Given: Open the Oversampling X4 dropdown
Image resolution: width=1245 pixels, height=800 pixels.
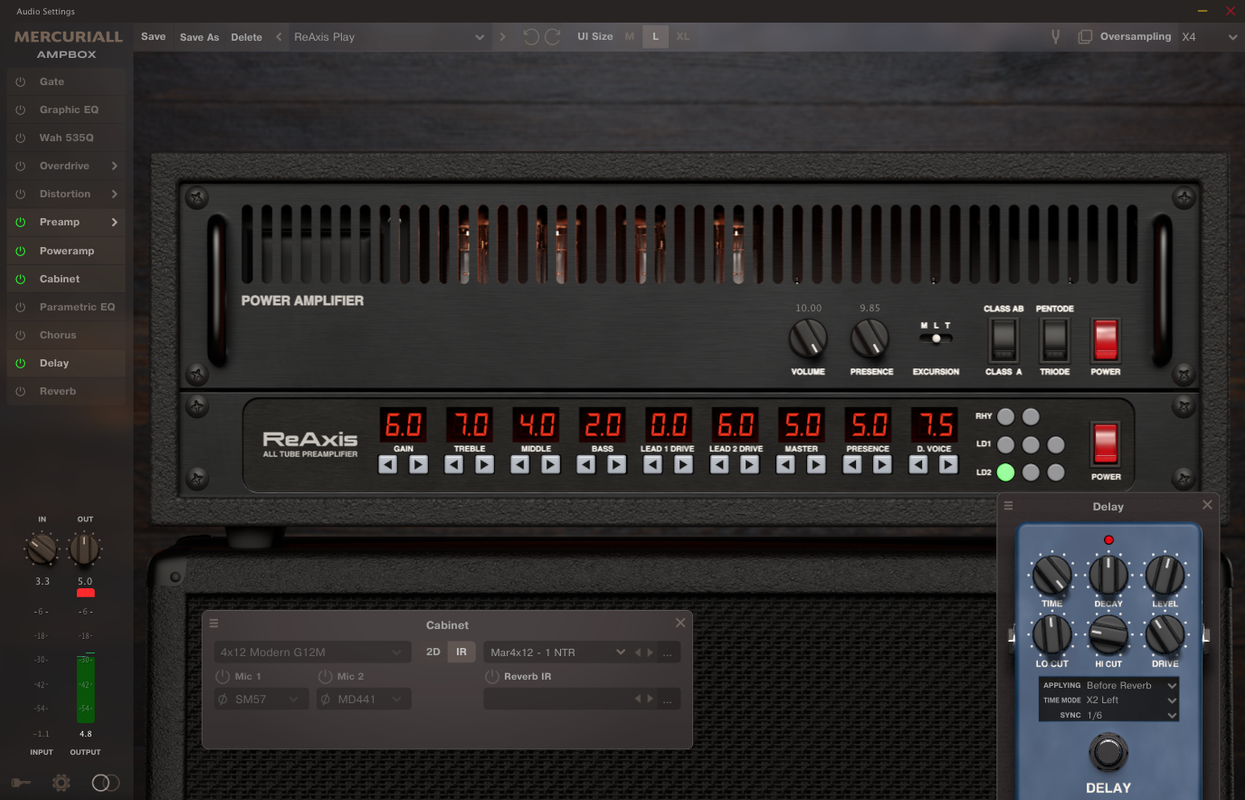Looking at the screenshot, I should [1208, 37].
